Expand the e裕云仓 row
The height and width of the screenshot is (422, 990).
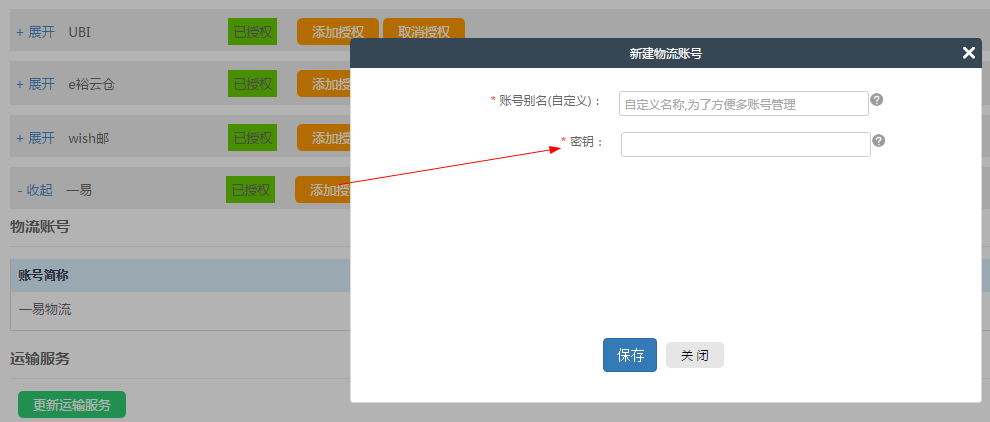point(35,84)
